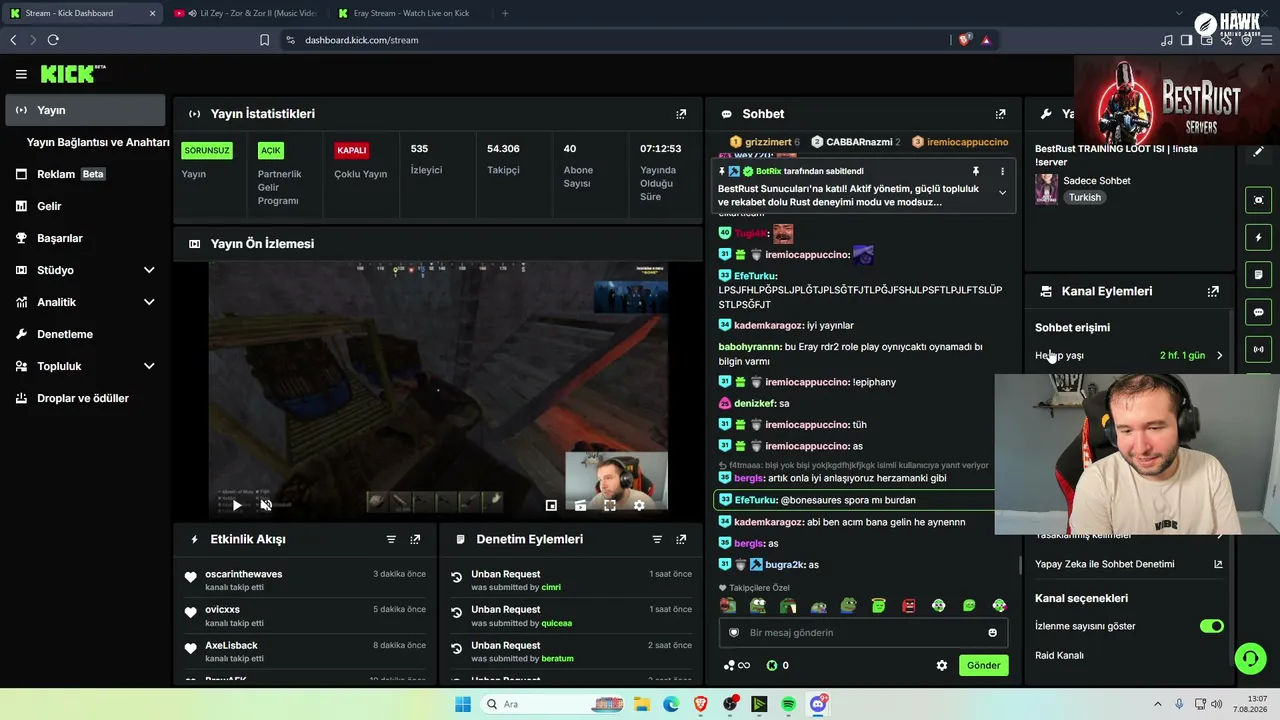
Task: Bookmark this page in address bar
Action: pos(264,40)
